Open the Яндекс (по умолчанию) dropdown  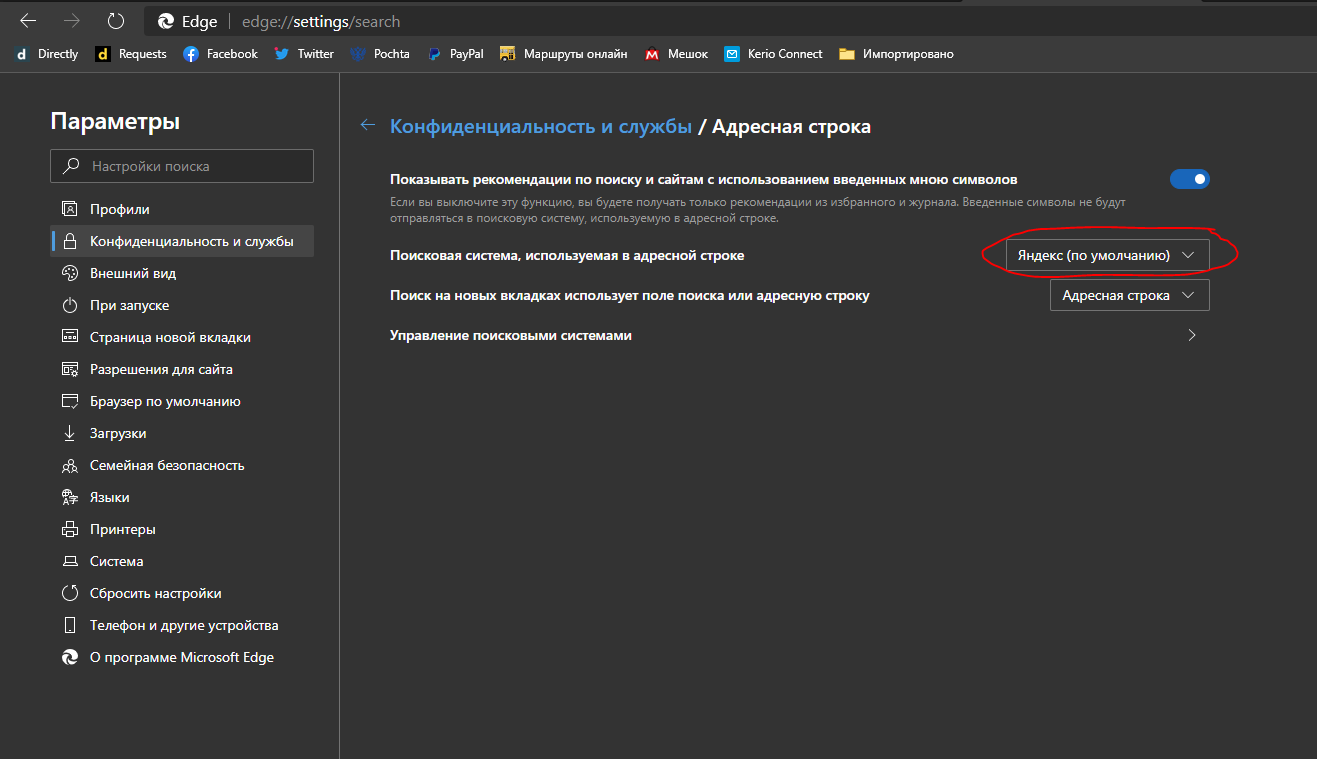pos(1106,255)
